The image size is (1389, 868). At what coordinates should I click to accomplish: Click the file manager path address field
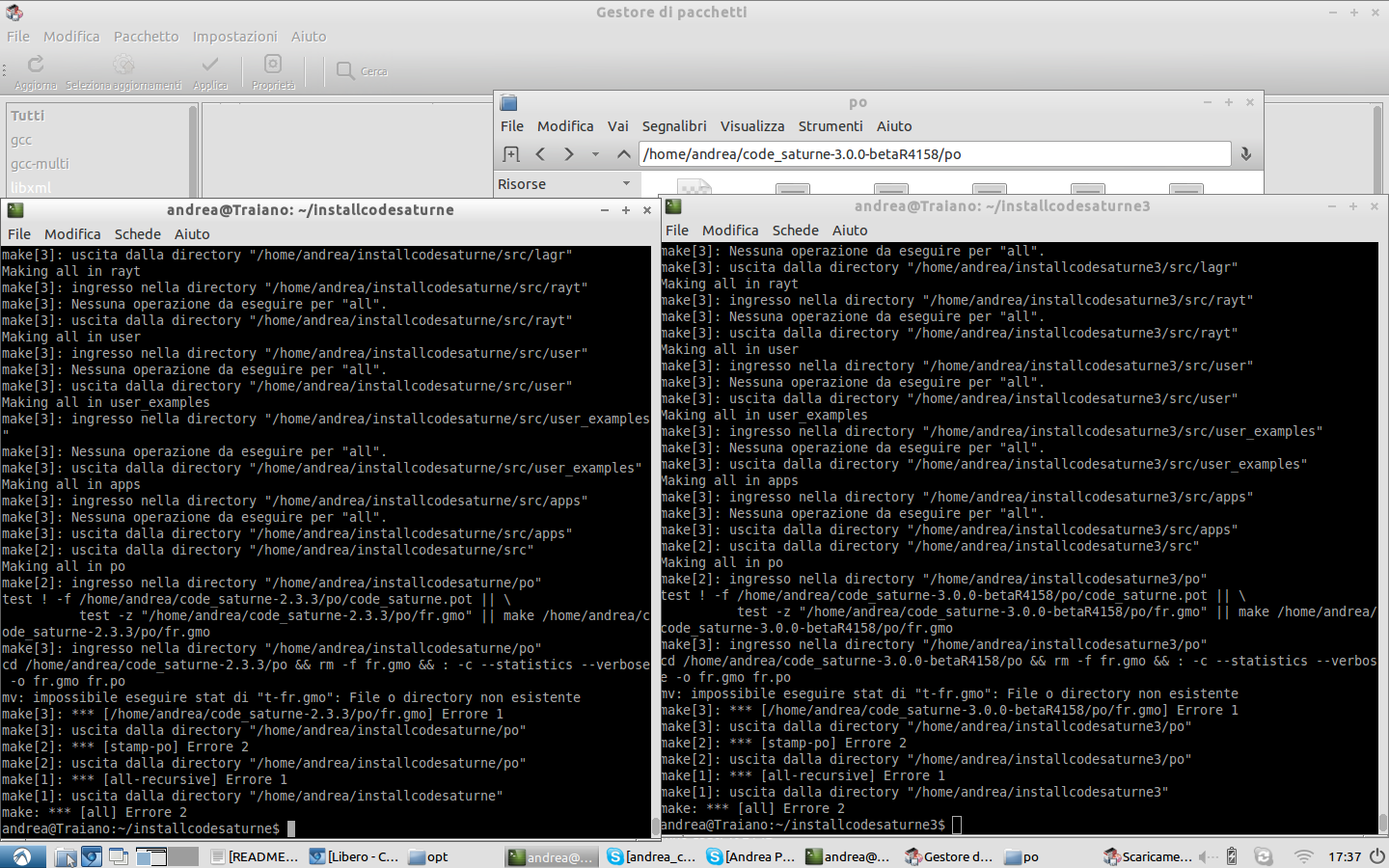(x=934, y=154)
